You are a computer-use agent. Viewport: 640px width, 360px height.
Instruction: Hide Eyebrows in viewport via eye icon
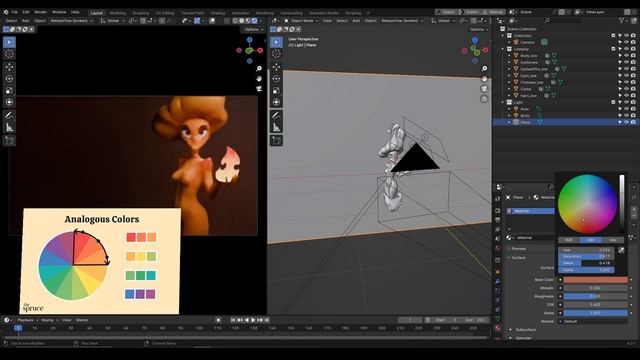(x=626, y=62)
